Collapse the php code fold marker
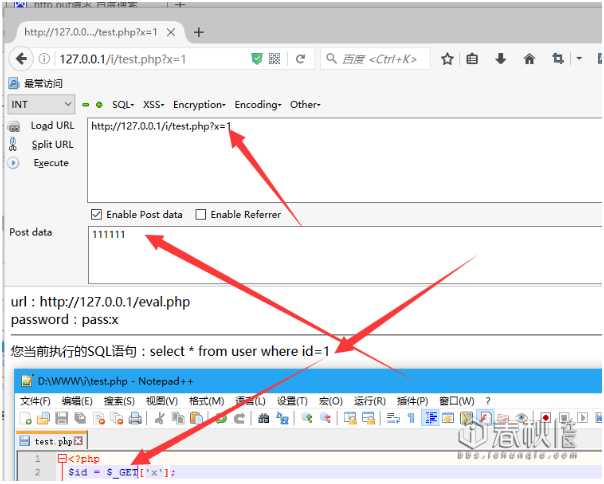Image resolution: width=604 pixels, height=484 pixels. point(62,459)
